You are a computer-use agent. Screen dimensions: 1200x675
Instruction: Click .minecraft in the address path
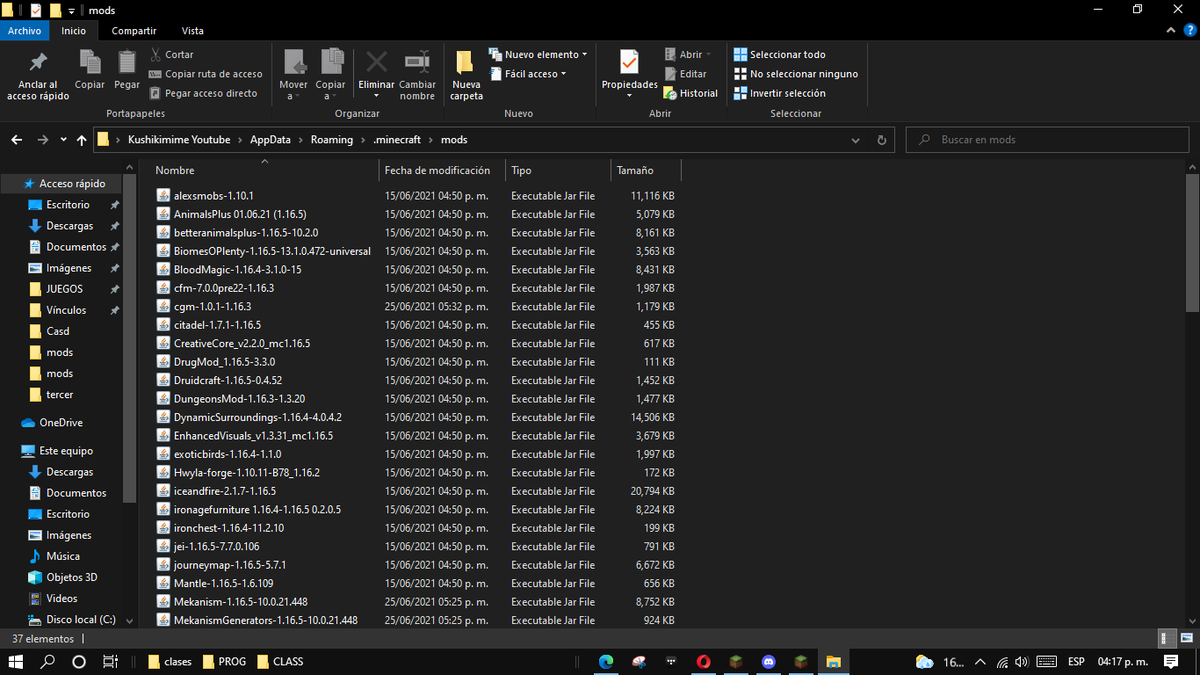pos(397,140)
